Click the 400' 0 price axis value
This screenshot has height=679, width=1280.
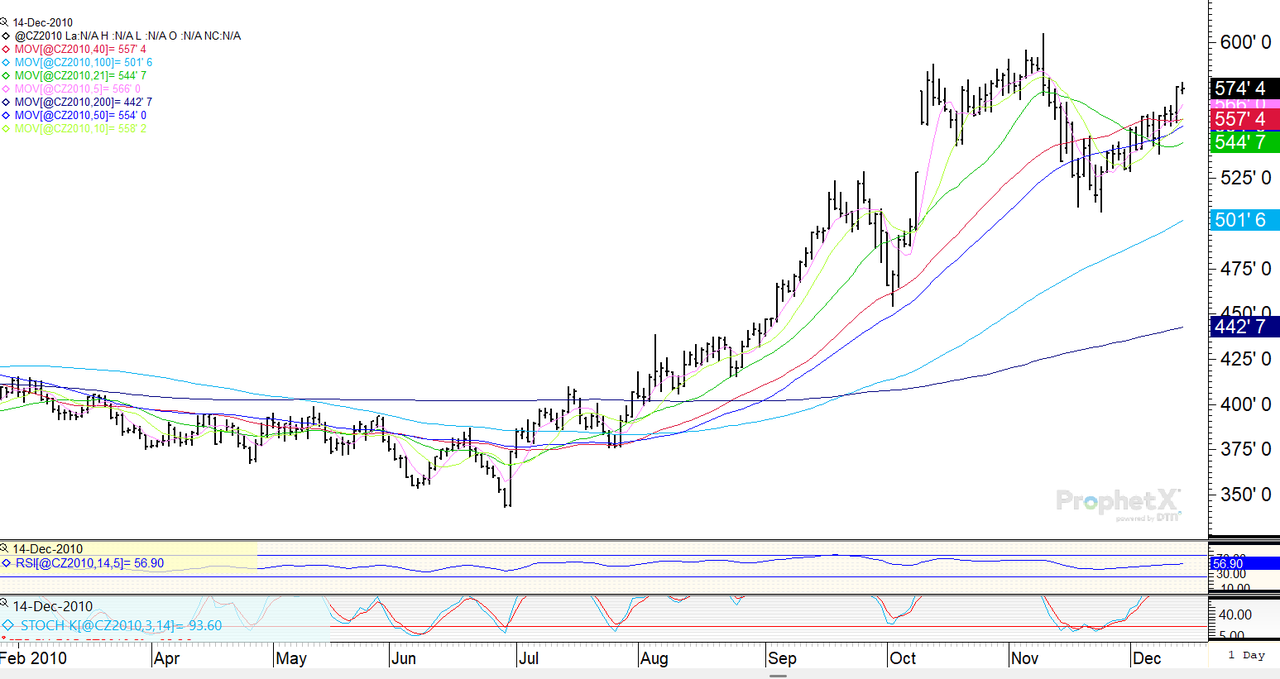[x=1245, y=404]
